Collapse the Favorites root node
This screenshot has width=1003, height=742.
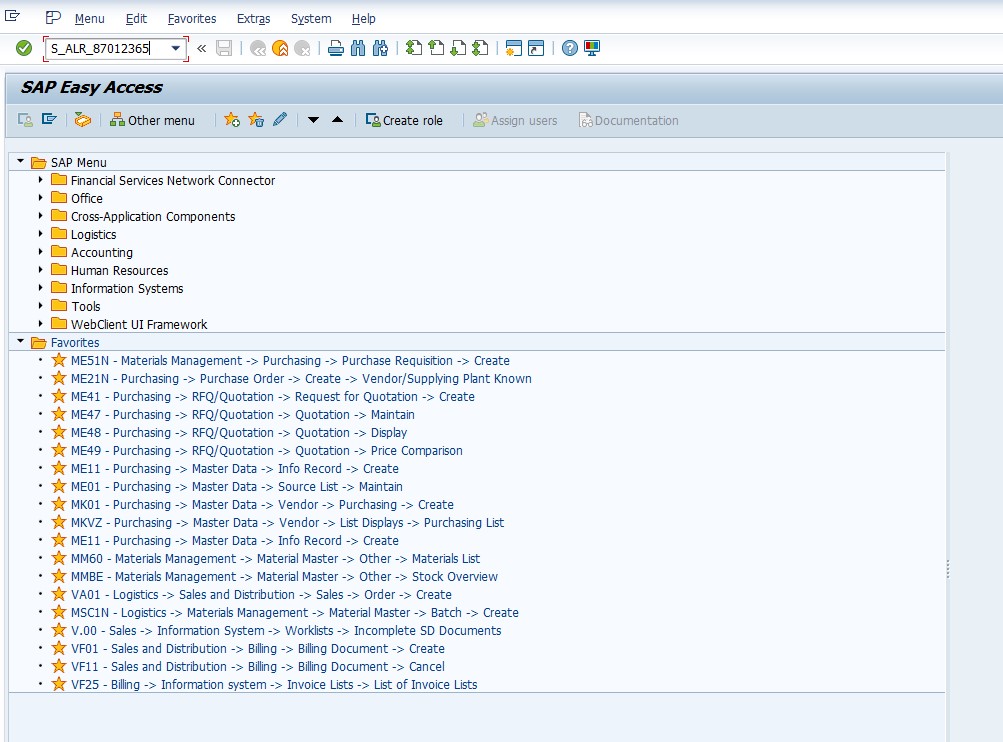[x=20, y=341]
